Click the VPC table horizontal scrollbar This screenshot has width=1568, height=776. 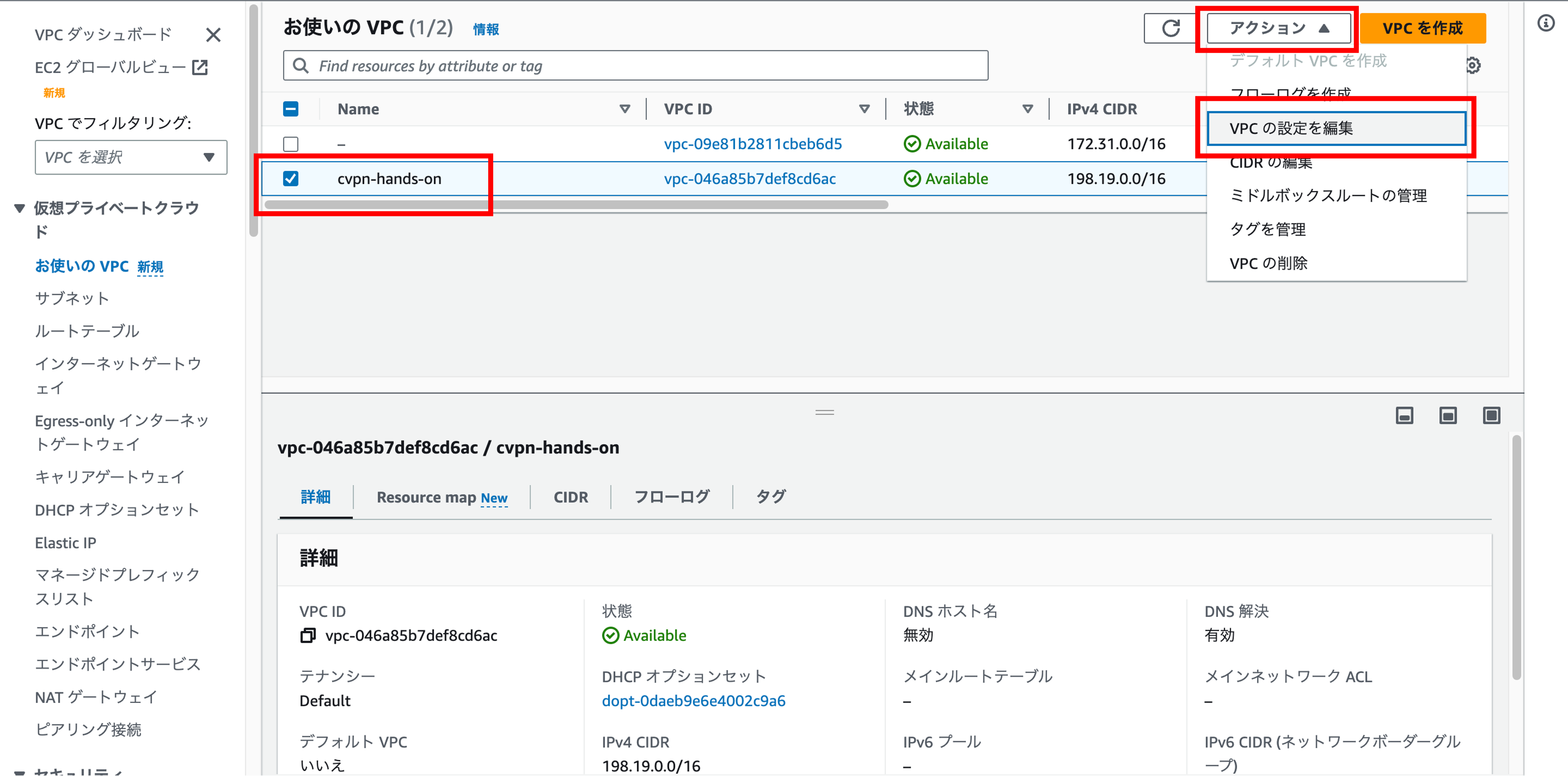576,205
